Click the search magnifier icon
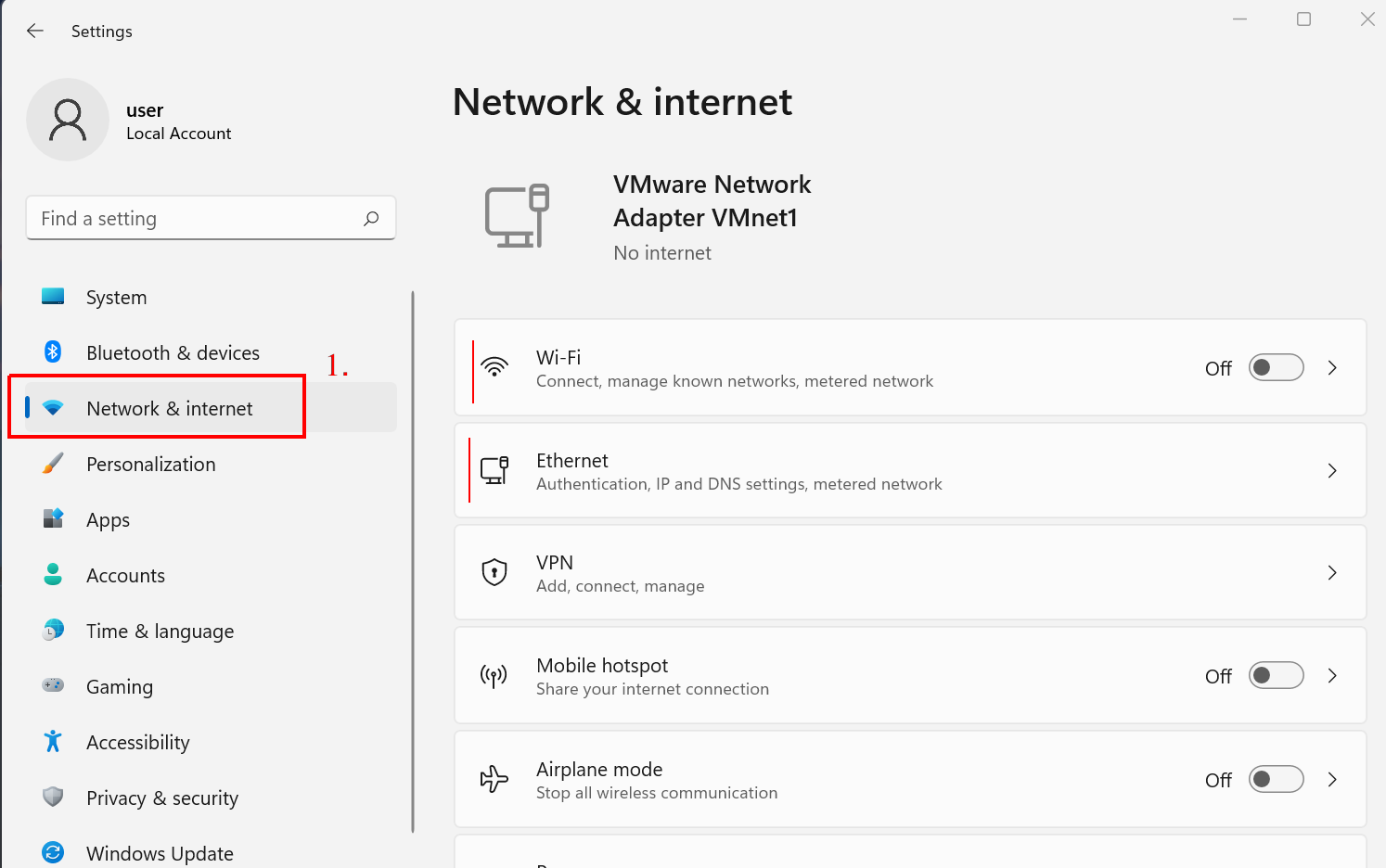 371,219
